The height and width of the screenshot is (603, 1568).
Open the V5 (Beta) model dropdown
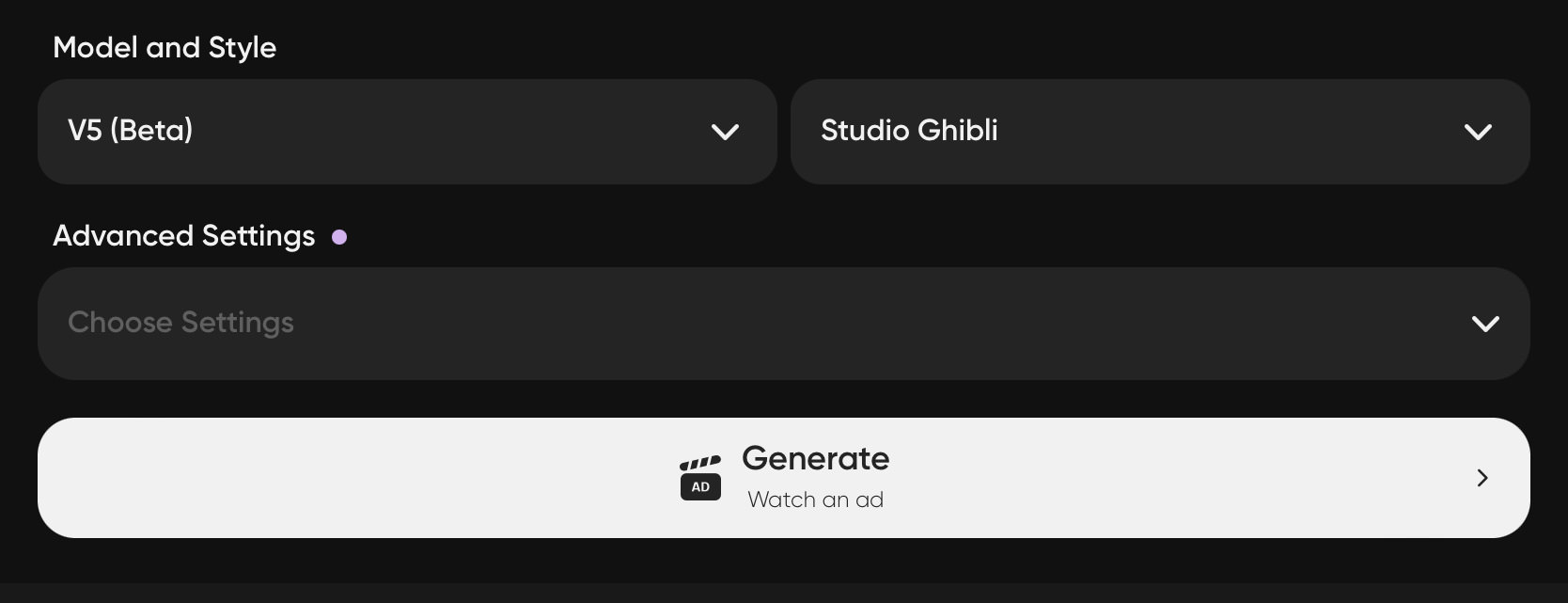tap(407, 132)
